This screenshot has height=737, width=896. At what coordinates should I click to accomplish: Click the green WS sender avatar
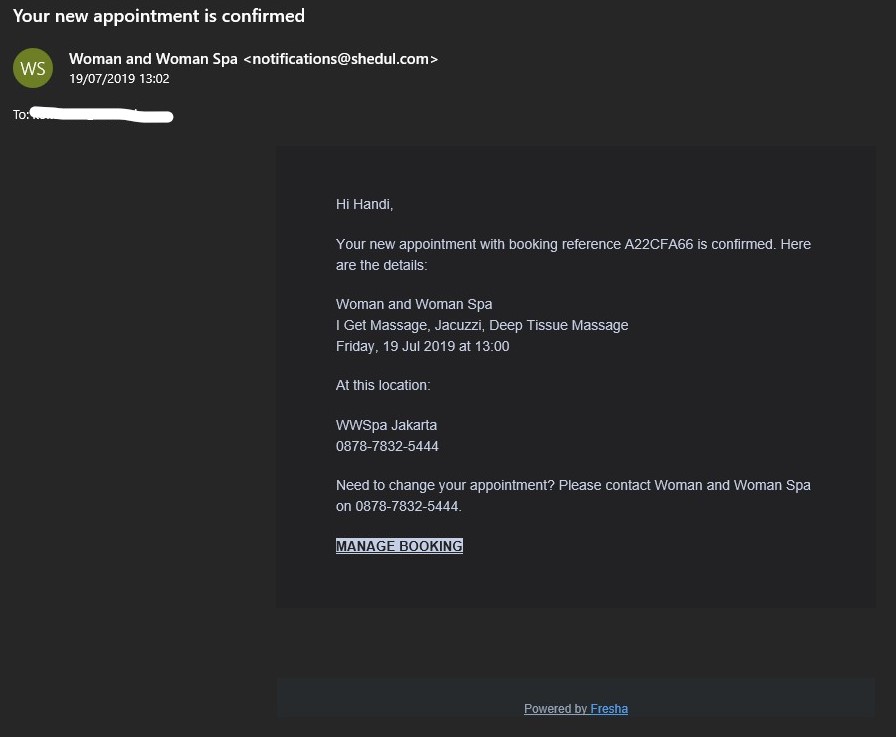[x=33, y=68]
